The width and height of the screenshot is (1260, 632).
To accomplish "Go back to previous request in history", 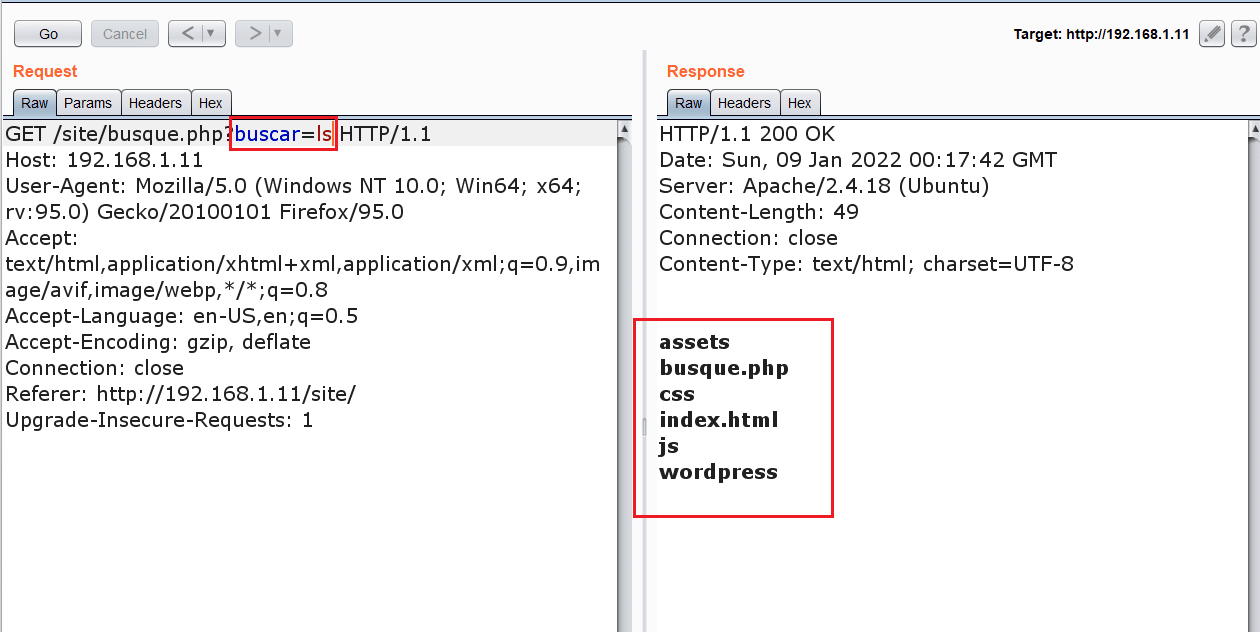I will point(186,34).
